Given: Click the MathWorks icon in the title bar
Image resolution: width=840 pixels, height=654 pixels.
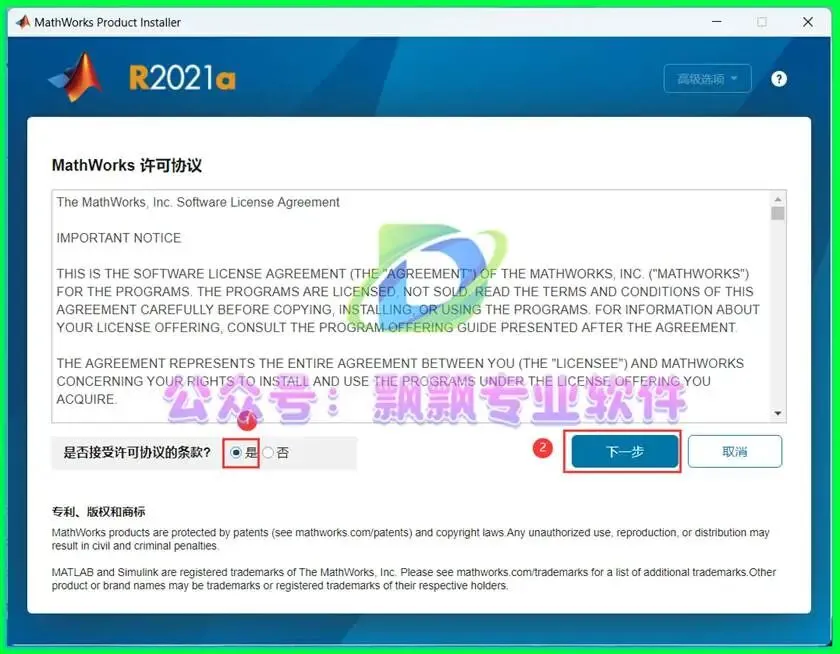Looking at the screenshot, I should point(23,22).
